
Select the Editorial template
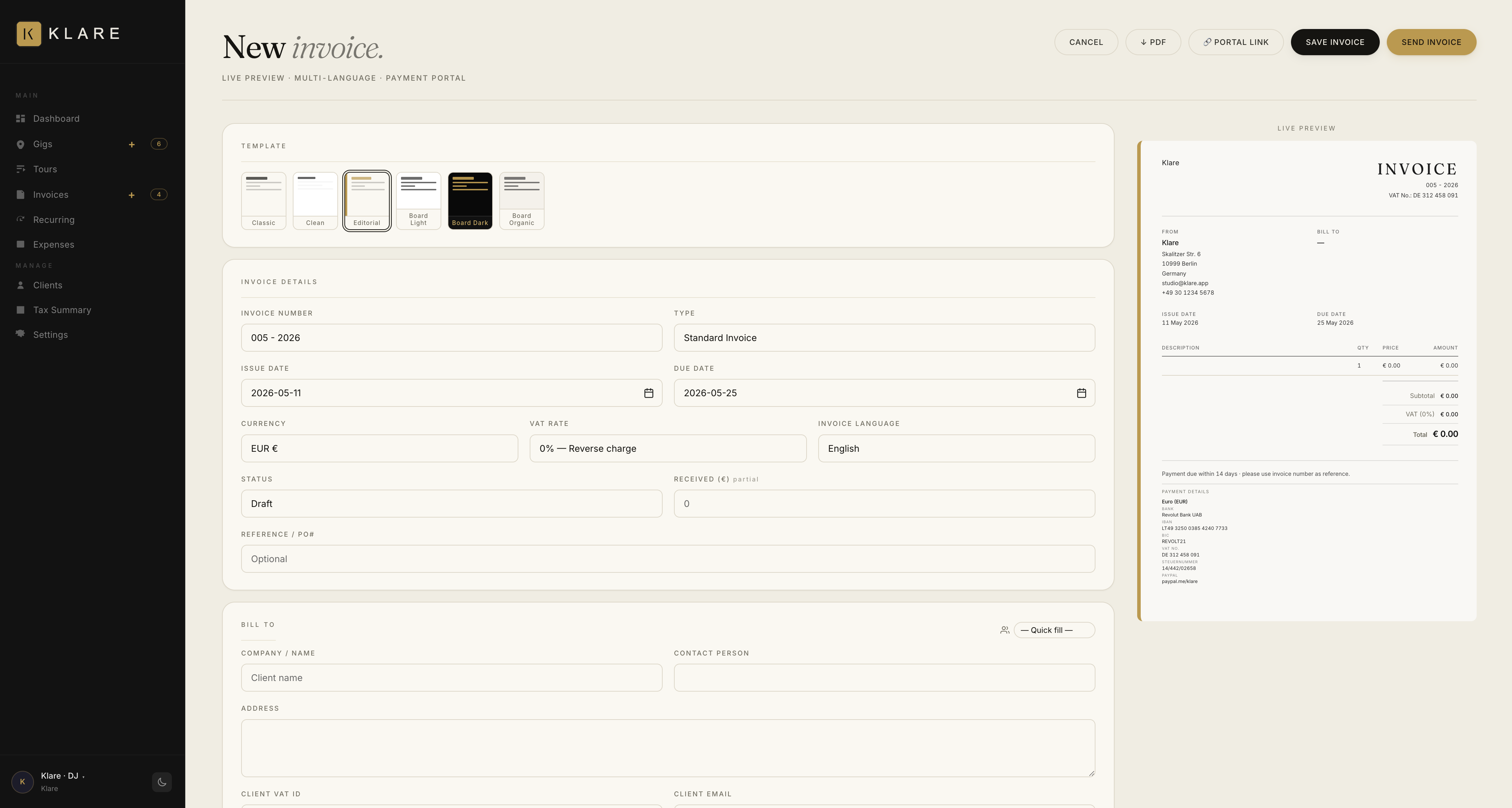coord(367,201)
